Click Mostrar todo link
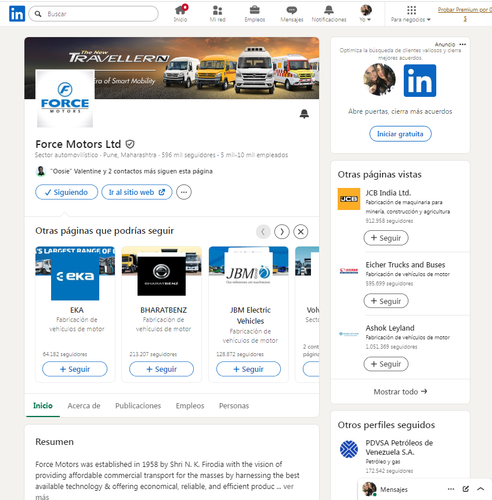This screenshot has height=500, width=492. click(400, 392)
